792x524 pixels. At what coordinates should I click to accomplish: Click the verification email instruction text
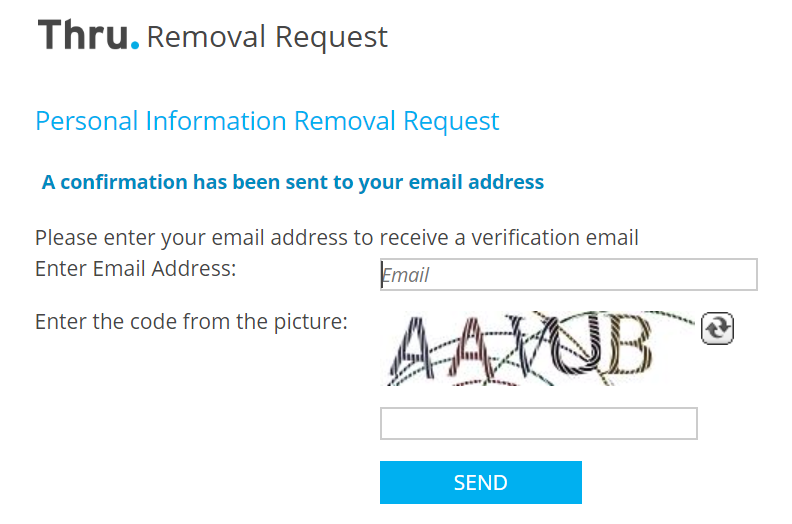[x=337, y=238]
